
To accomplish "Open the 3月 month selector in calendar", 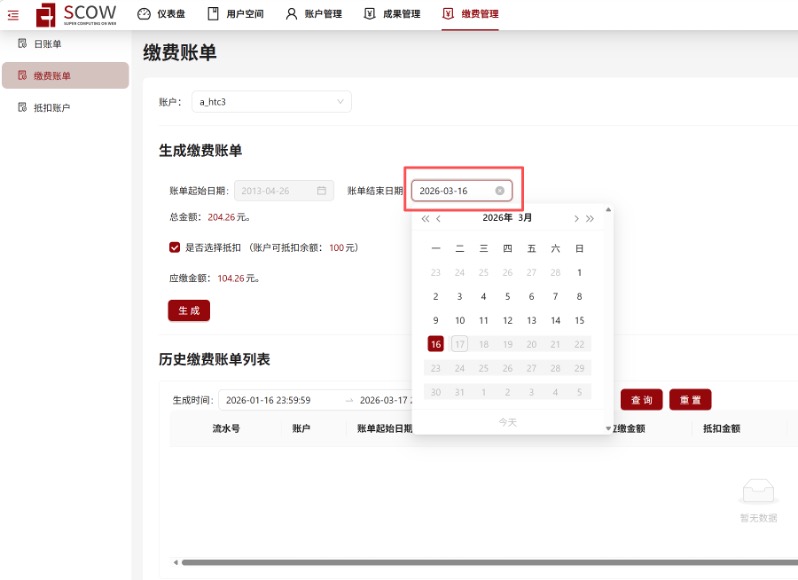I will pos(525,218).
